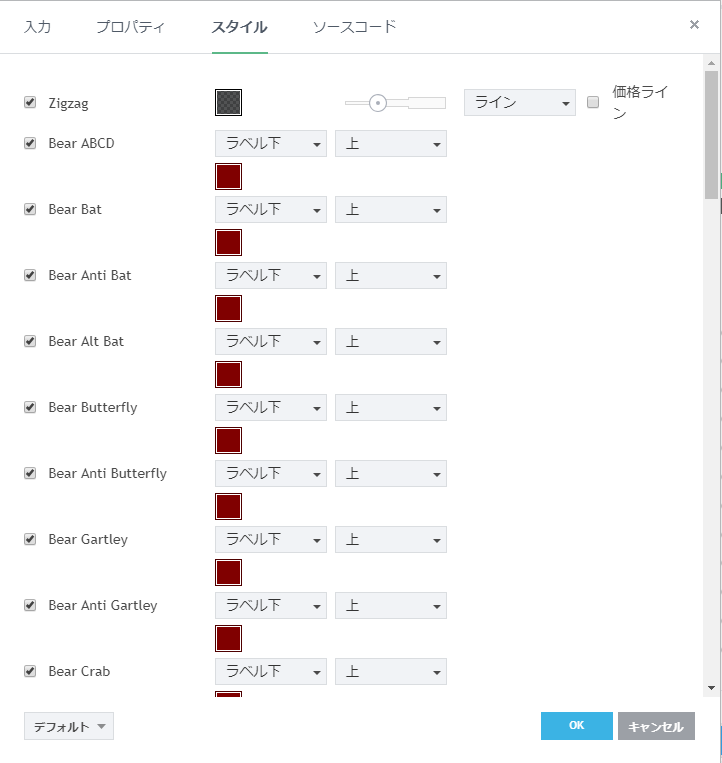722x763 pixels.
Task: Go to the ソースコード tab
Action: click(x=354, y=27)
